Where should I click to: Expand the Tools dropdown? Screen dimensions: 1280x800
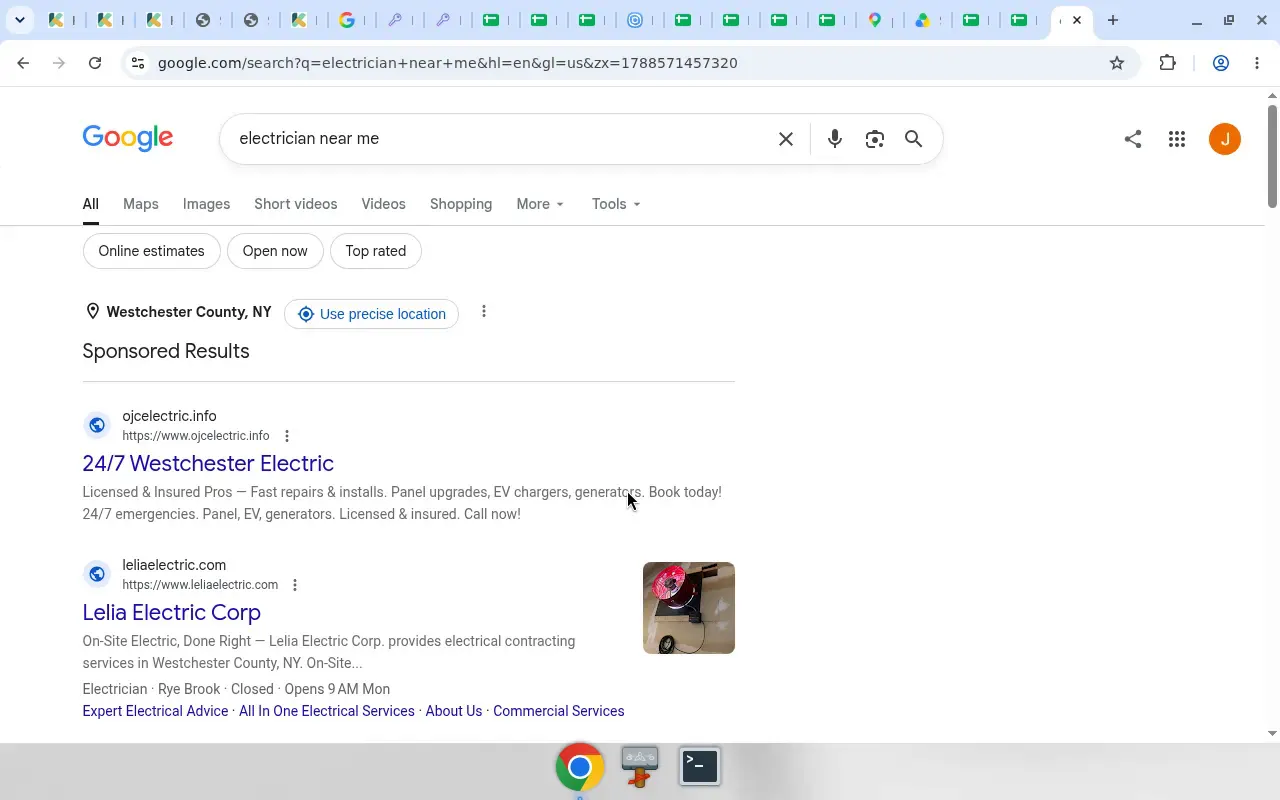coord(616,204)
